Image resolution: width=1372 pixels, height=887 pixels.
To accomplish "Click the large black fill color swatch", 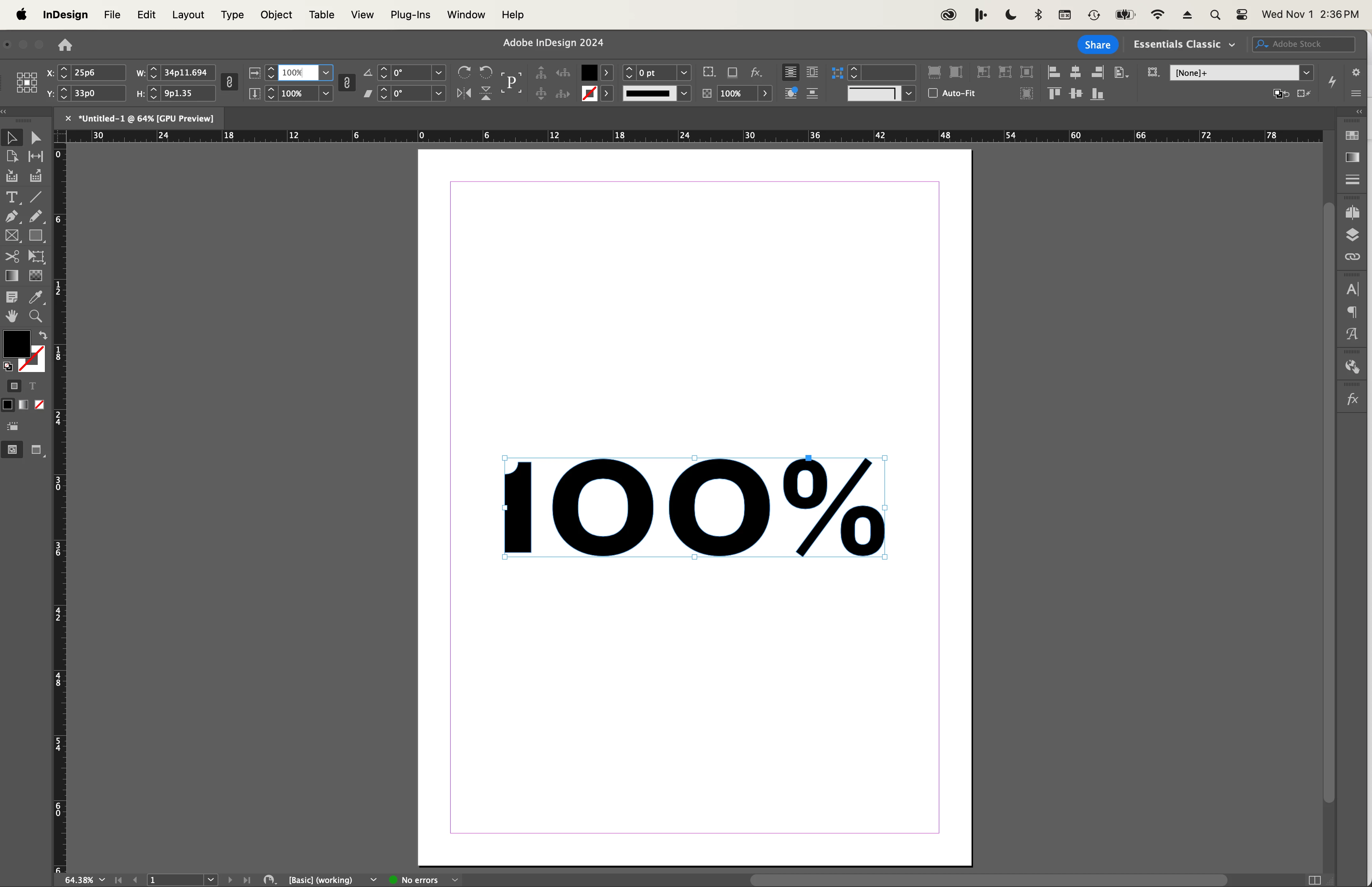I will click(16, 343).
